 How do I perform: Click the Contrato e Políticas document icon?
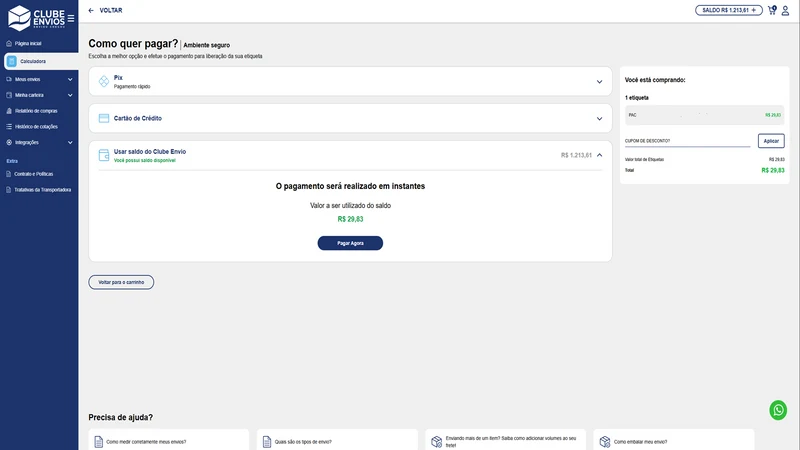point(8,174)
